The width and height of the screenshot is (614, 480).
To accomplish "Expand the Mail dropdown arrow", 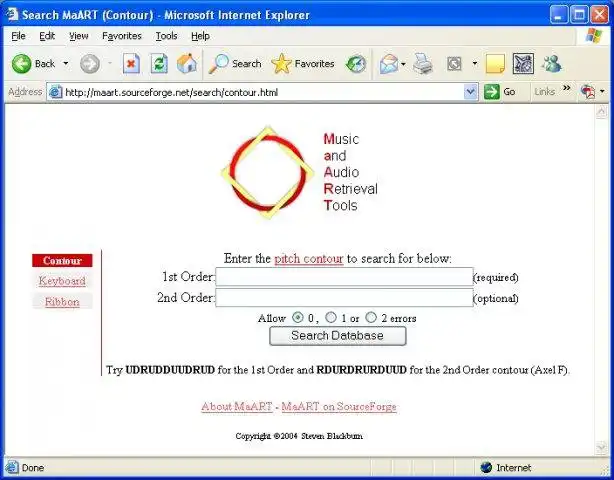I will (403, 64).
